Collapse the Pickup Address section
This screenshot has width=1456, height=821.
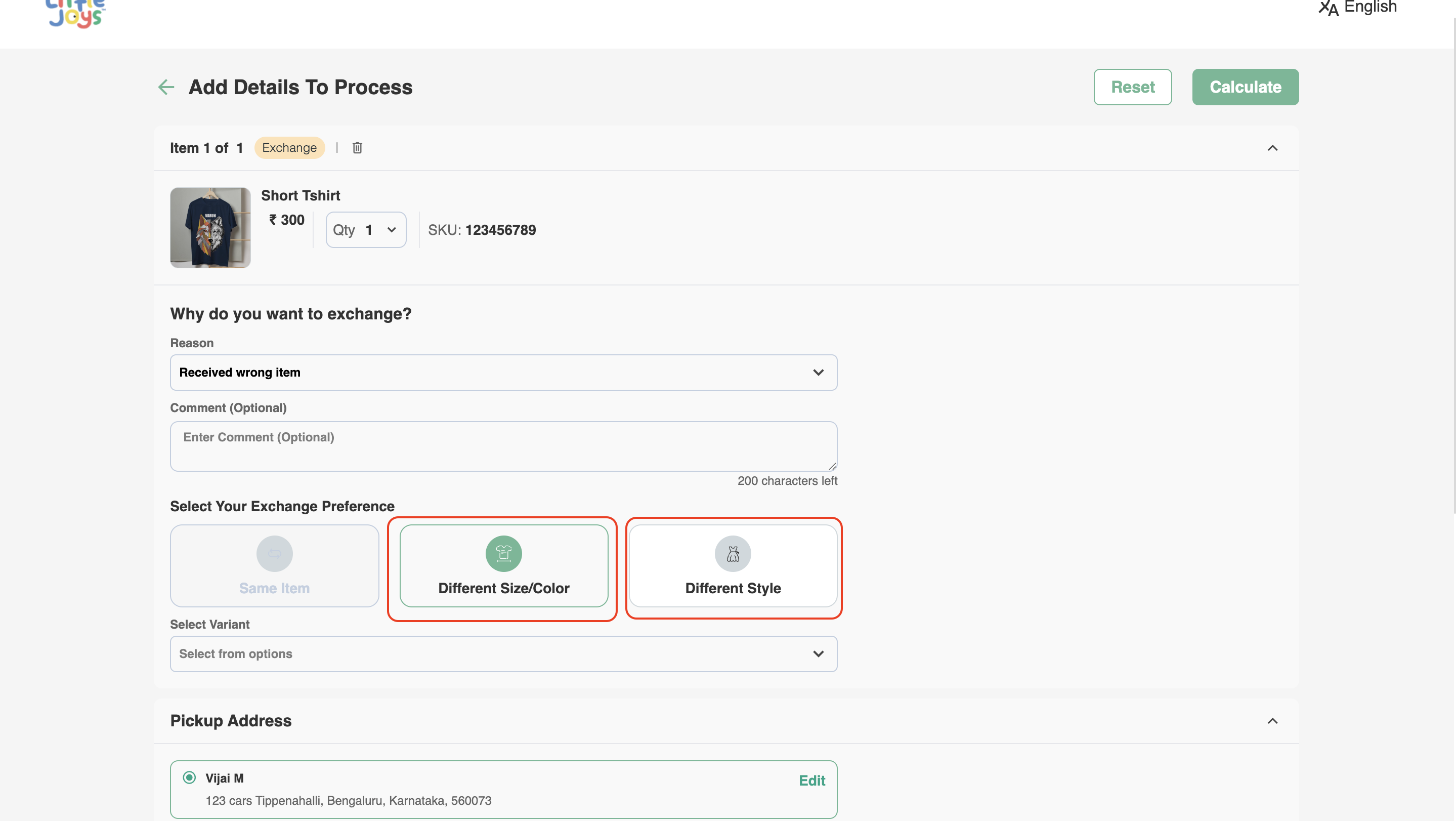[1272, 720]
